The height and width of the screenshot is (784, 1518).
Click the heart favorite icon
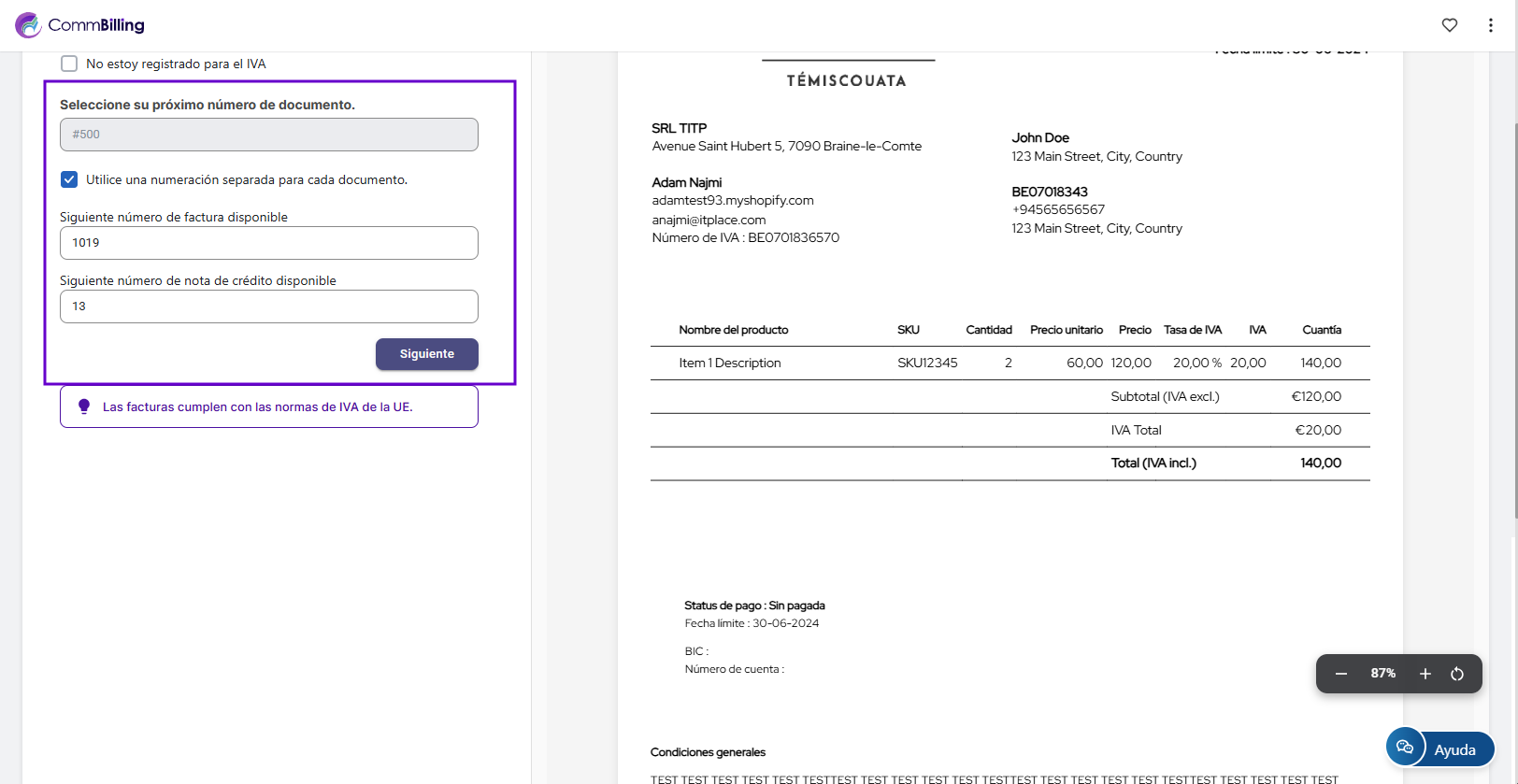click(x=1450, y=25)
